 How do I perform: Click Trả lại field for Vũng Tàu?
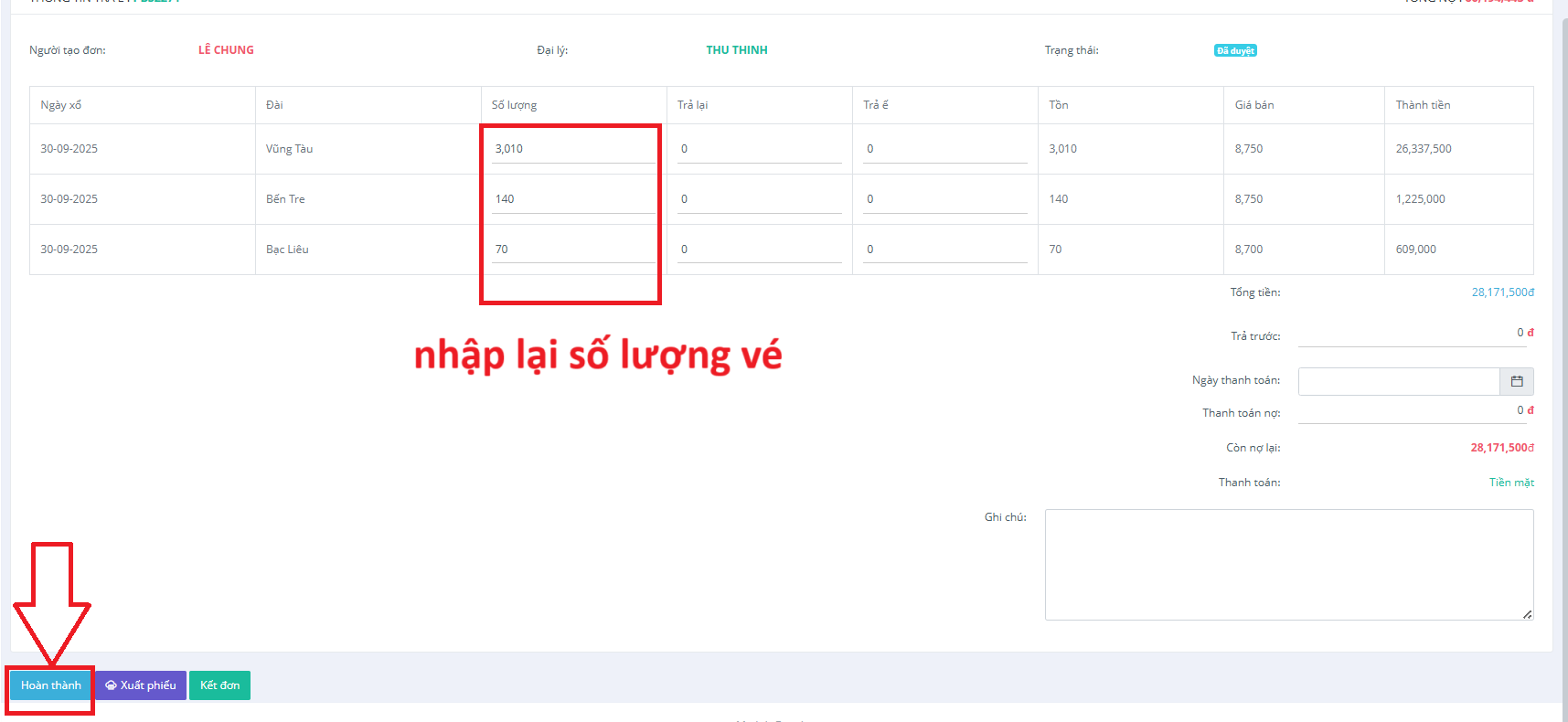pos(759,149)
